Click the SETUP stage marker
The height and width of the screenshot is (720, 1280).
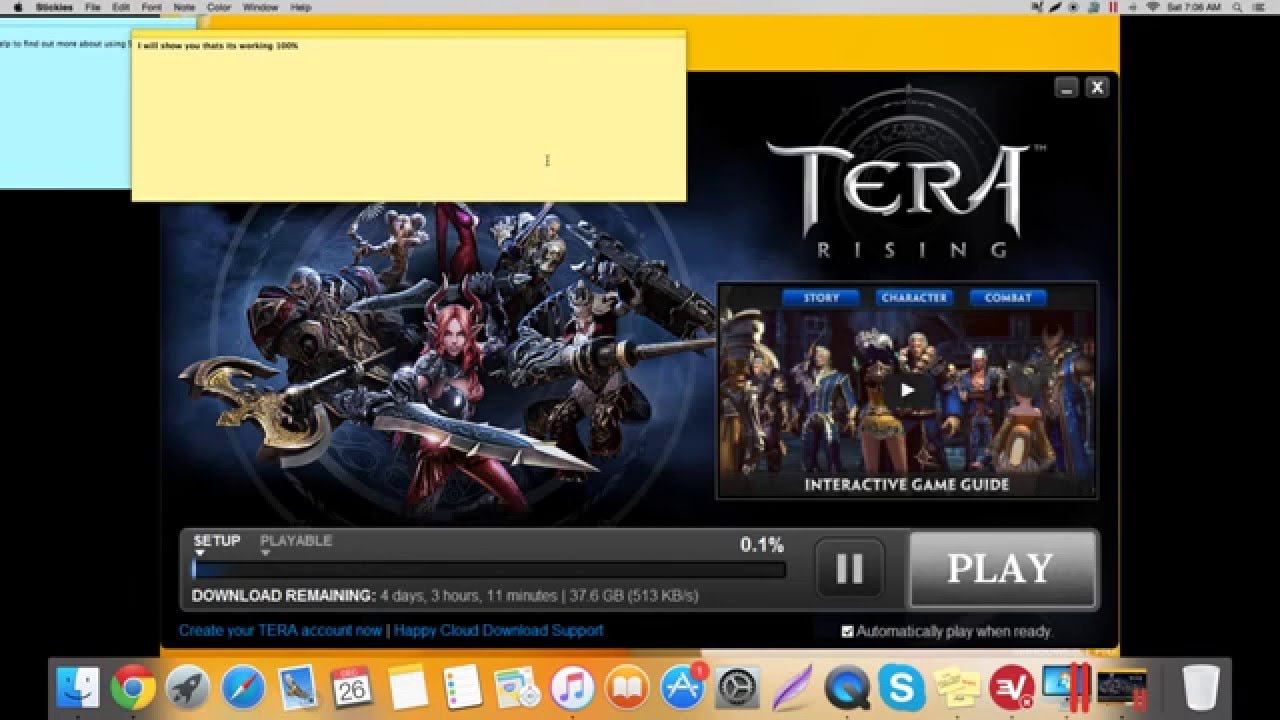pyautogui.click(x=217, y=541)
